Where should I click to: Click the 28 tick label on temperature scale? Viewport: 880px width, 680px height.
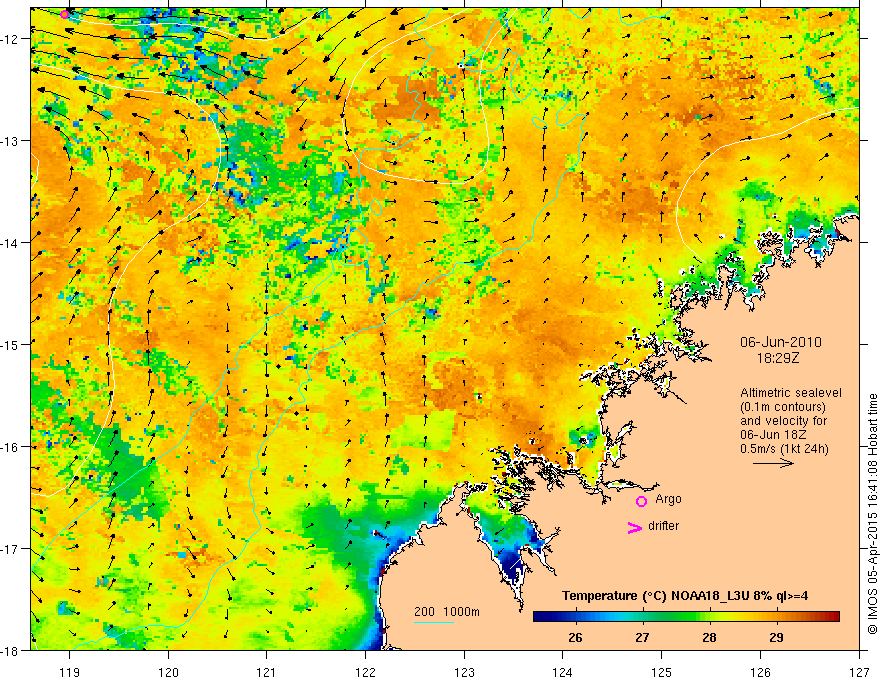[709, 638]
